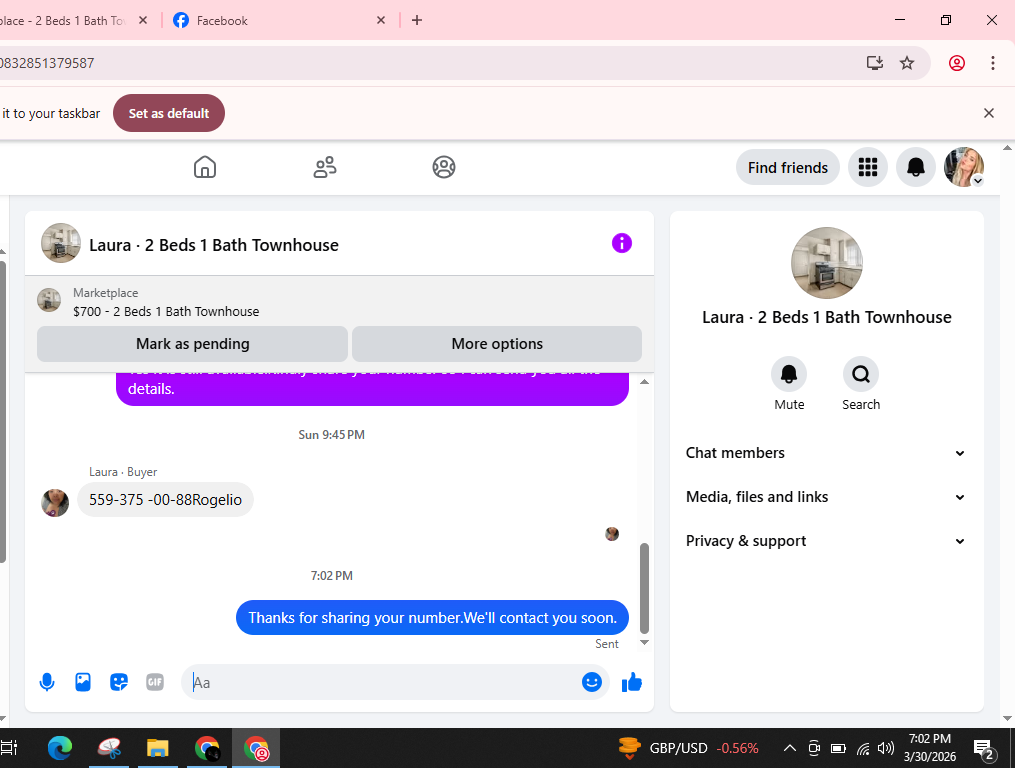Open the emoji picker in the message box

pyautogui.click(x=592, y=682)
